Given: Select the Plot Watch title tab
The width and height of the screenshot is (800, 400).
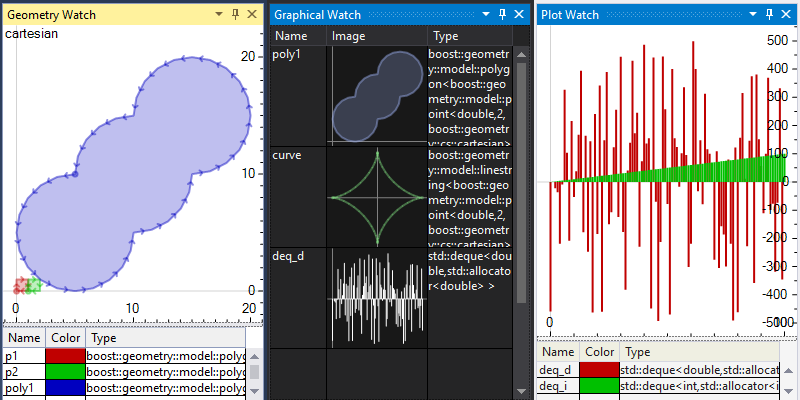Looking at the screenshot, I should tap(570, 15).
